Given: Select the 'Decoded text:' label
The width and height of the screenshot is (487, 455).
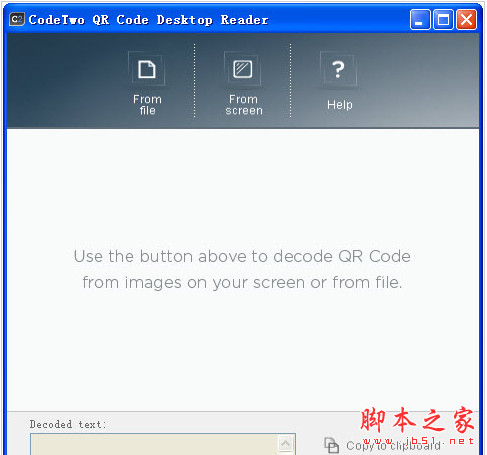Looking at the screenshot, I should click(x=68, y=424).
